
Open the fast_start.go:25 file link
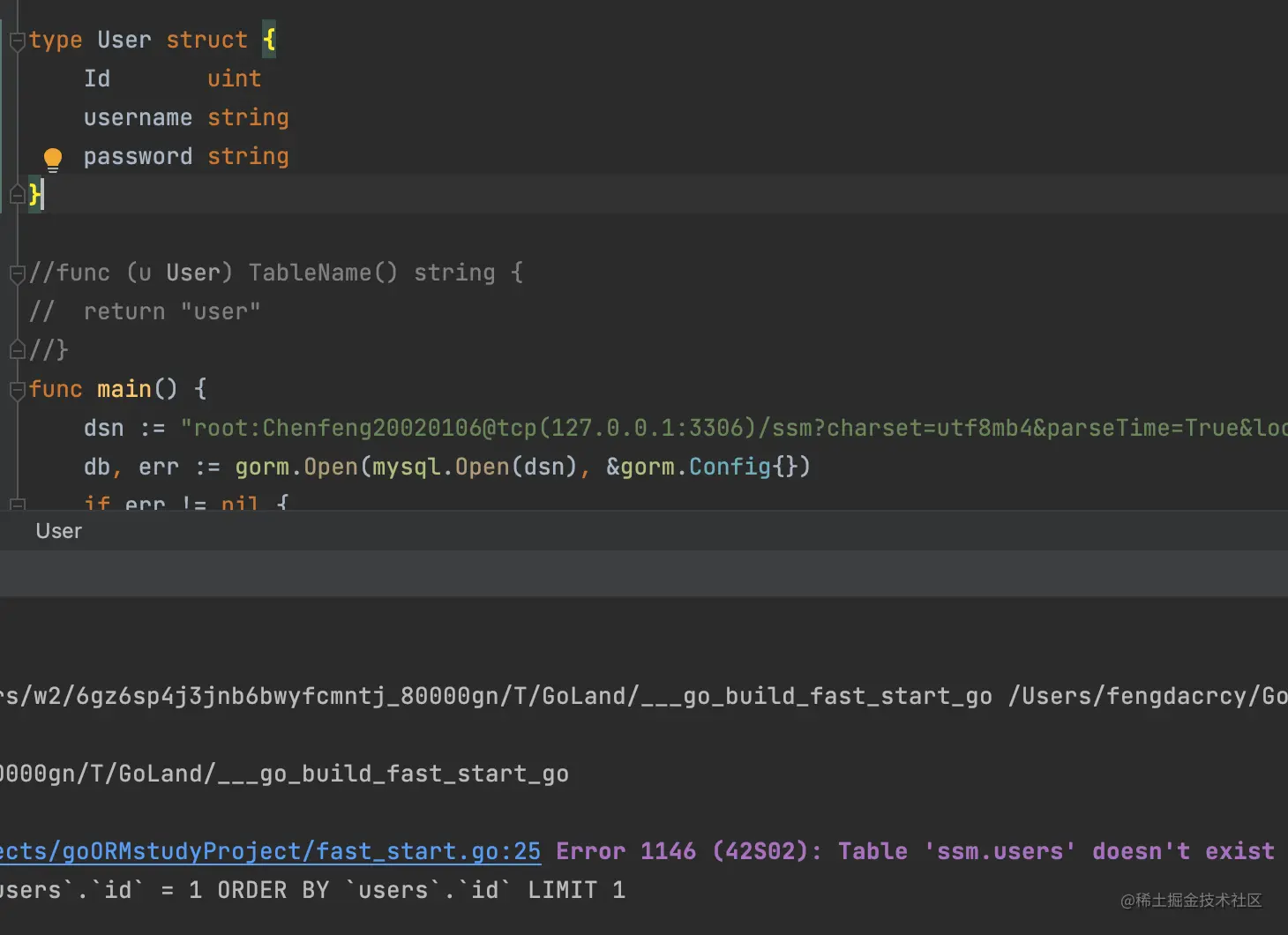[270, 851]
